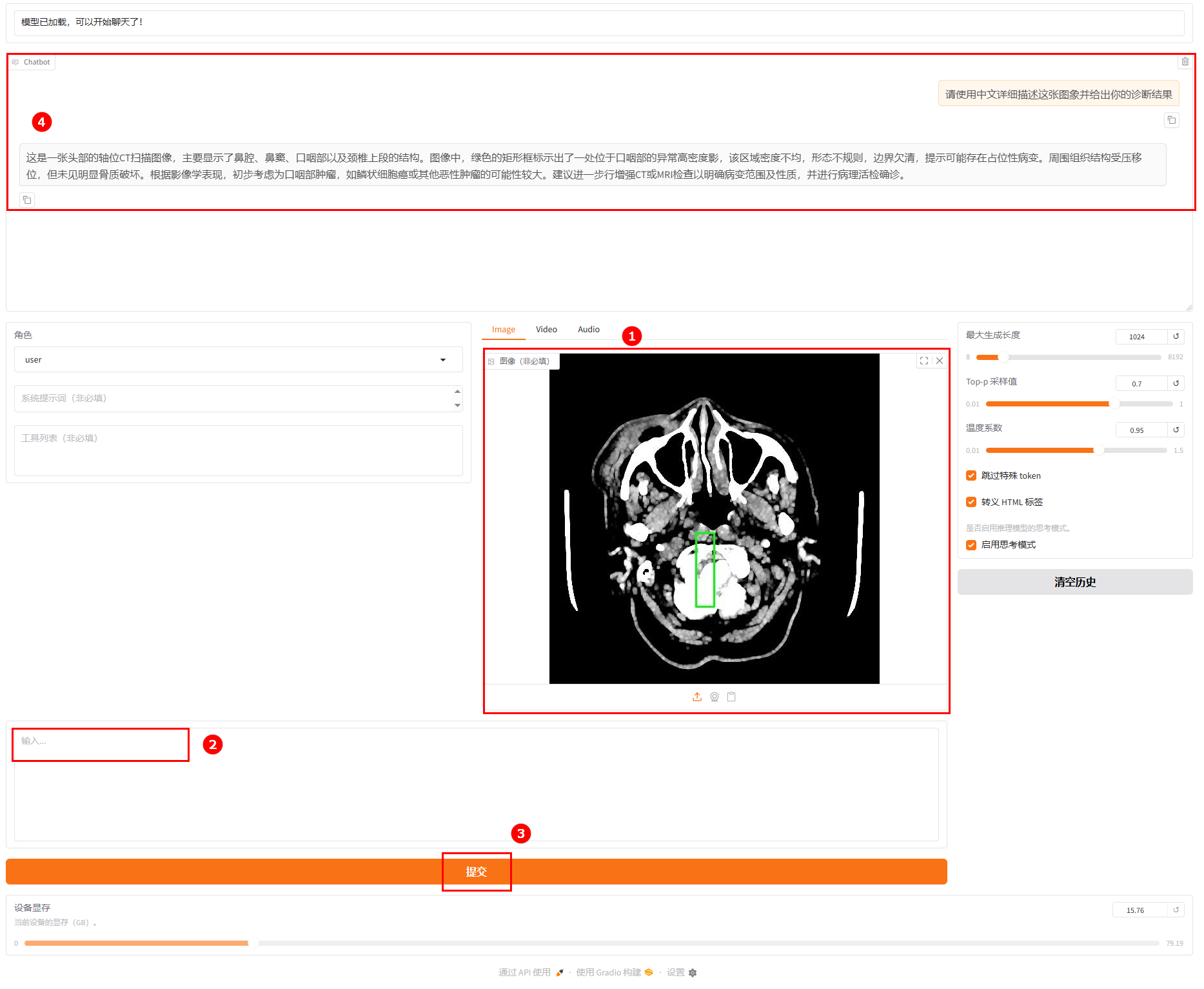Switch to the Video tab
Screen dimensions: 1204x989
pyautogui.click(x=546, y=329)
